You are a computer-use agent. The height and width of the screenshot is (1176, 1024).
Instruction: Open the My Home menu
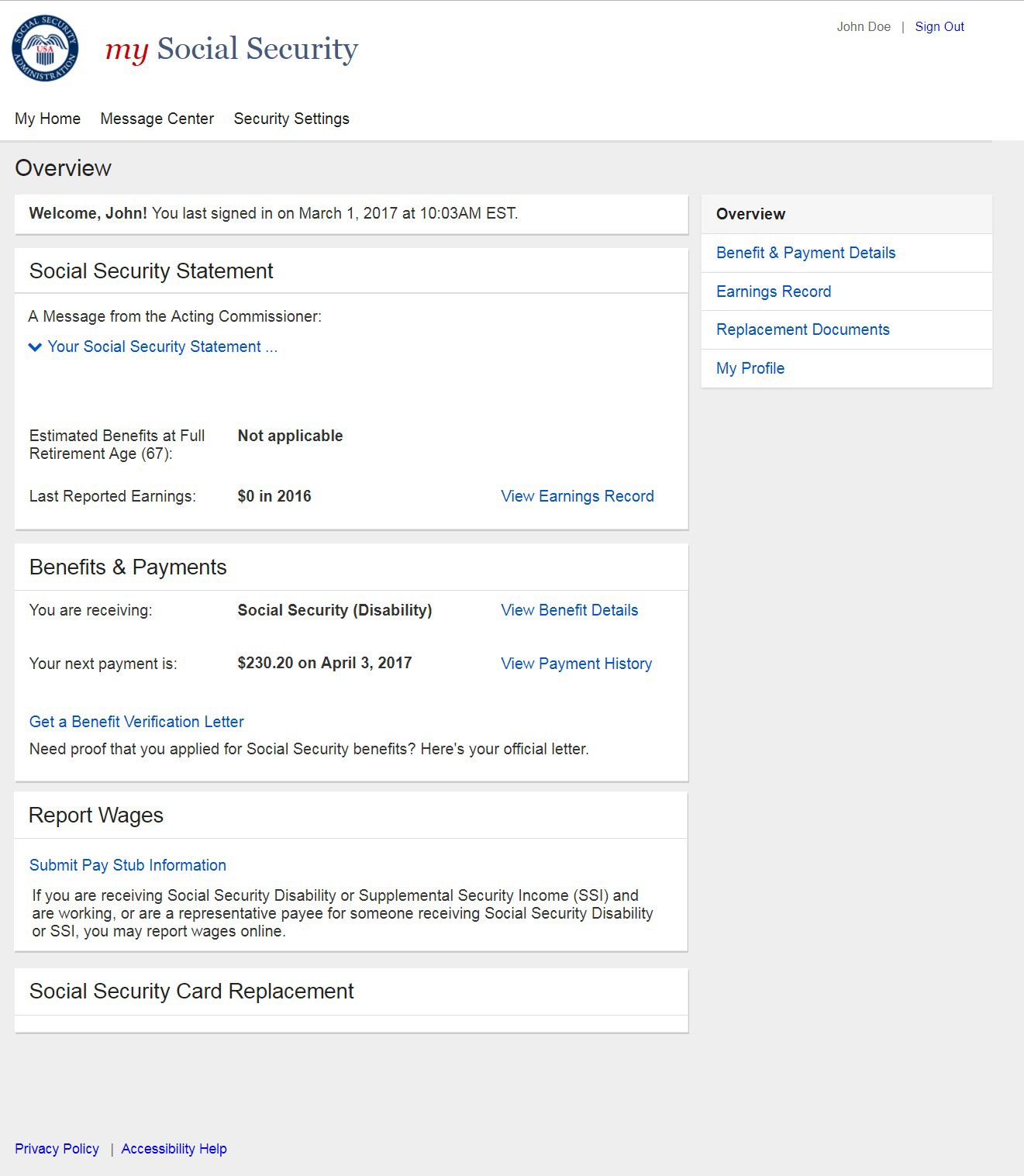47,119
